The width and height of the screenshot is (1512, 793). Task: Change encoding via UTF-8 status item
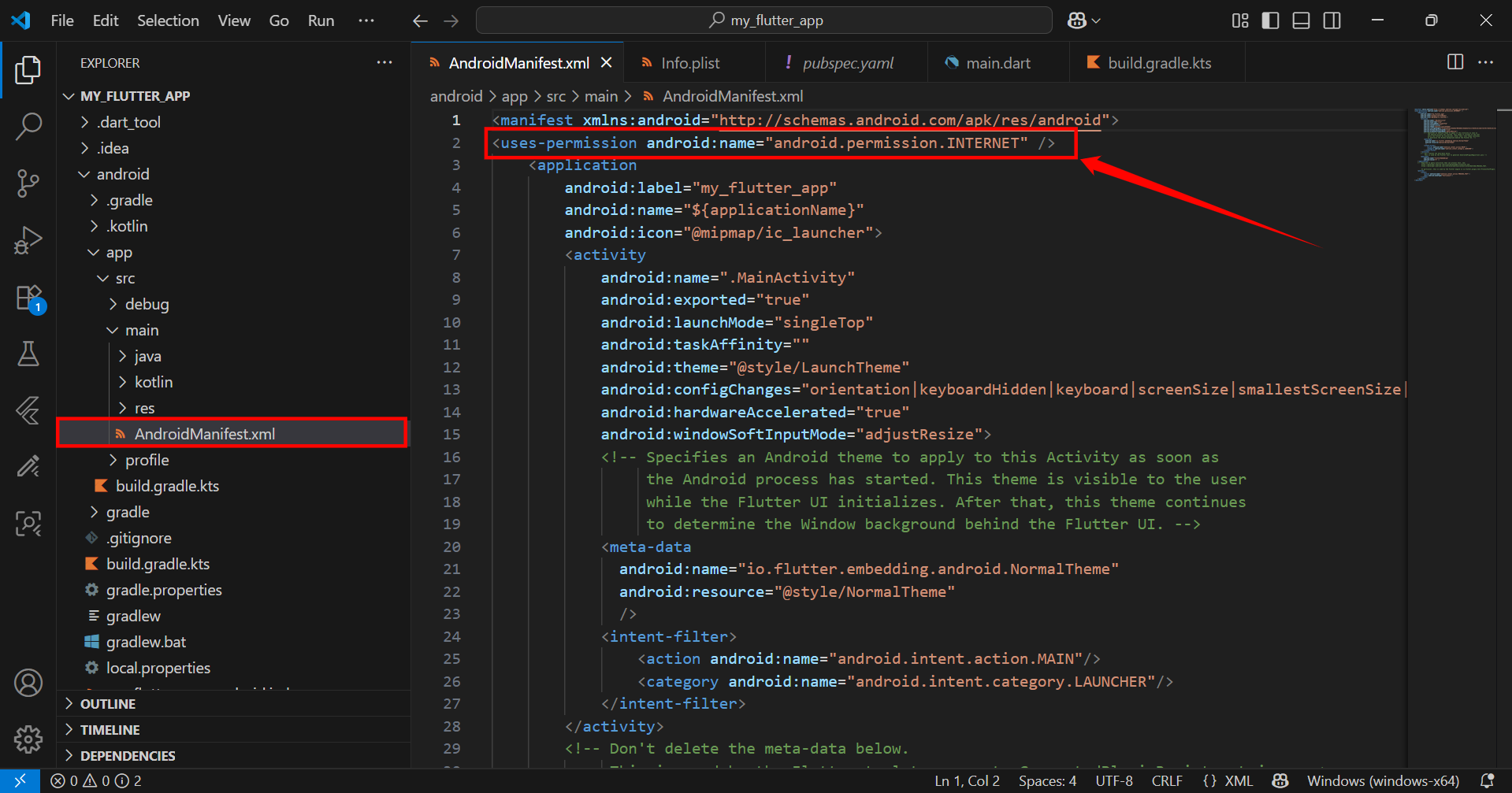[1114, 780]
